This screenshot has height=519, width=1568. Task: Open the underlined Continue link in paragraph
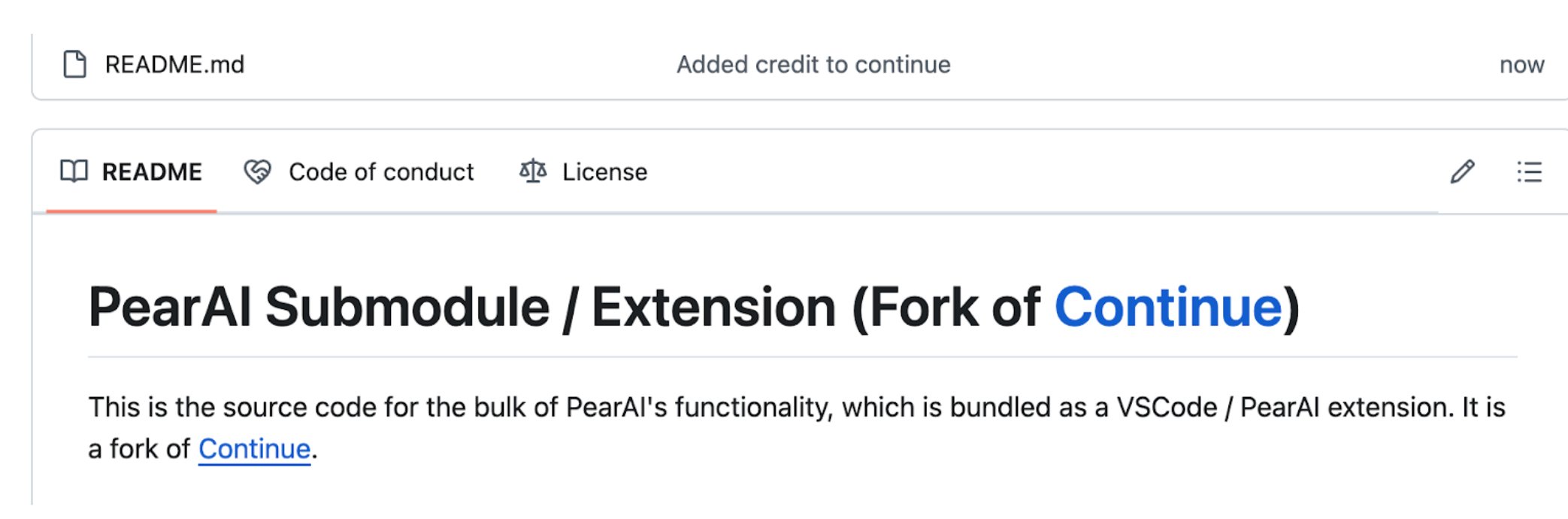[254, 449]
